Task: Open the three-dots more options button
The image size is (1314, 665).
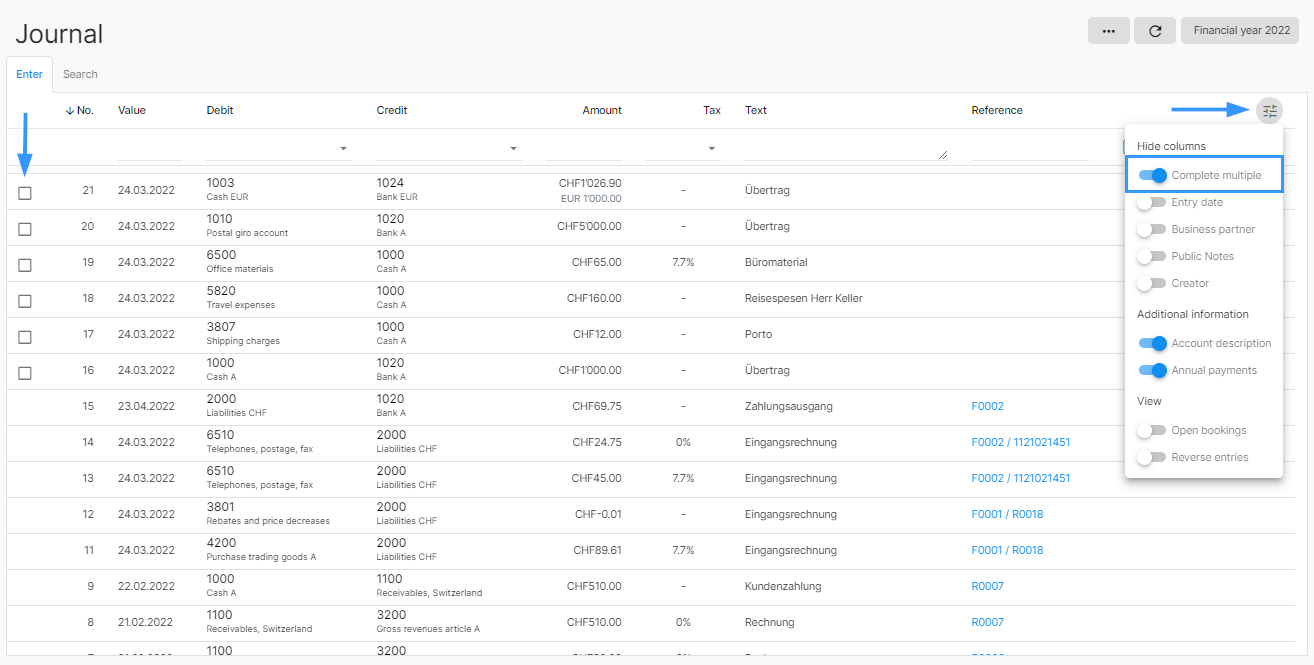Action: pos(1109,31)
